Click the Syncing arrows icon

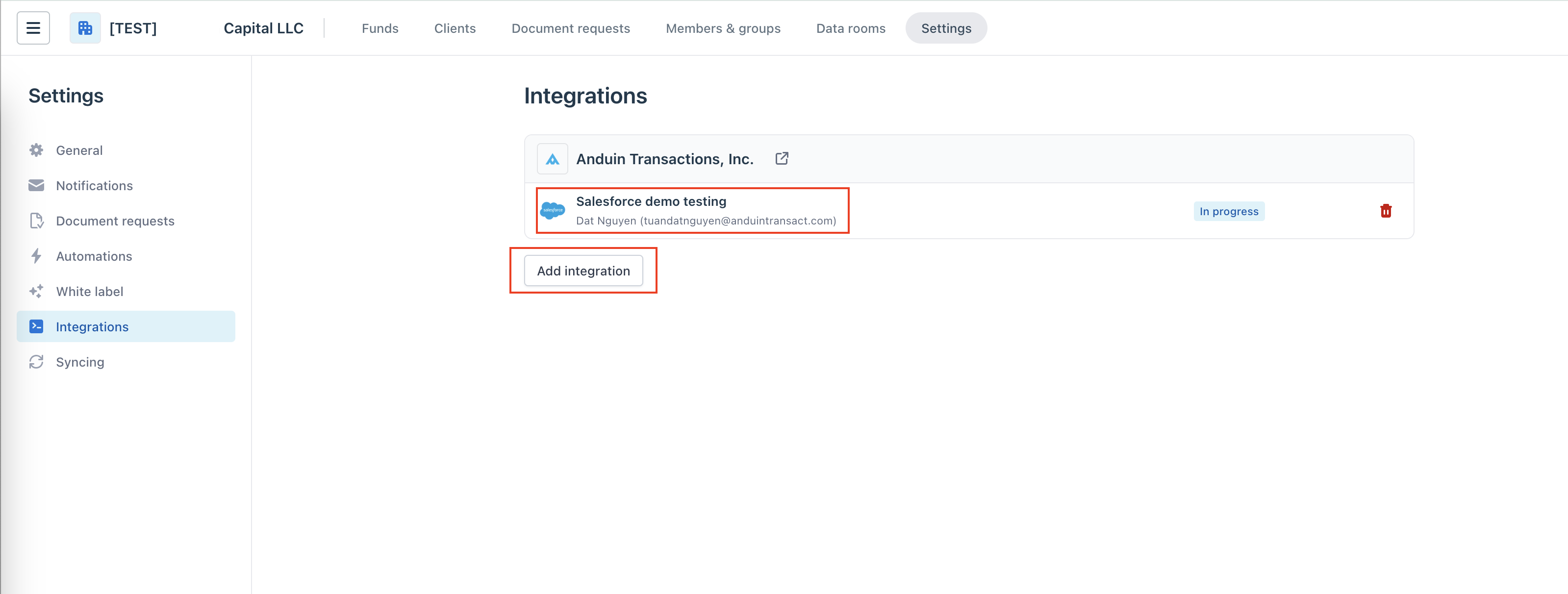(36, 362)
